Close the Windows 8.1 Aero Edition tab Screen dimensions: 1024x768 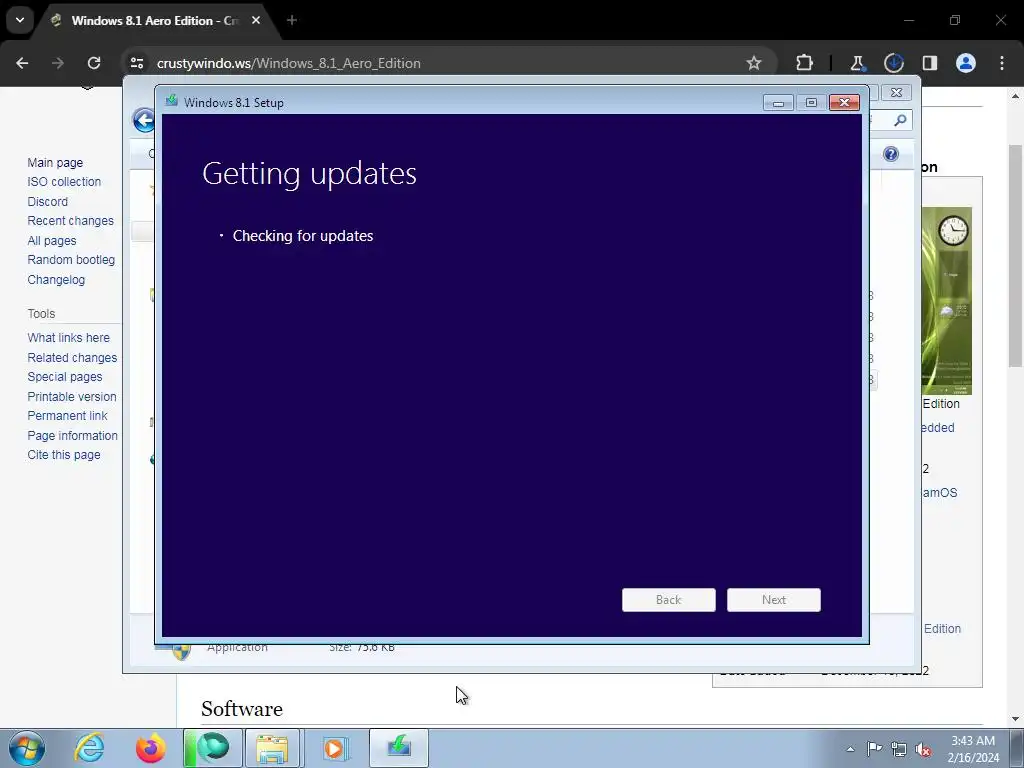(256, 20)
